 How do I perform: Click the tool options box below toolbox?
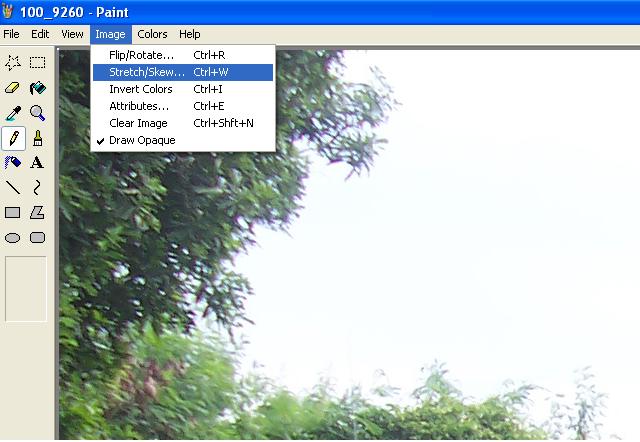click(26, 289)
